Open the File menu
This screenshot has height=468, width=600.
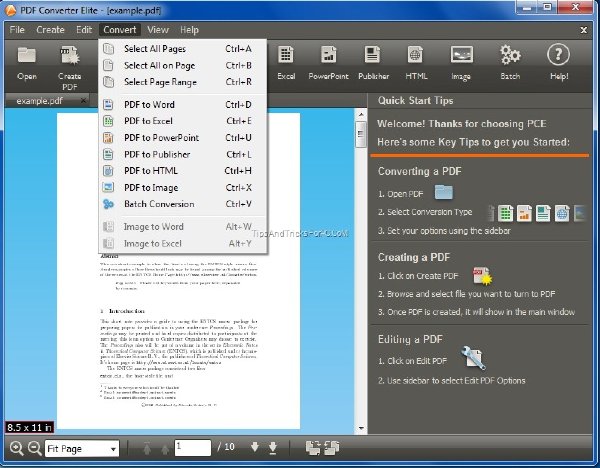[x=17, y=30]
